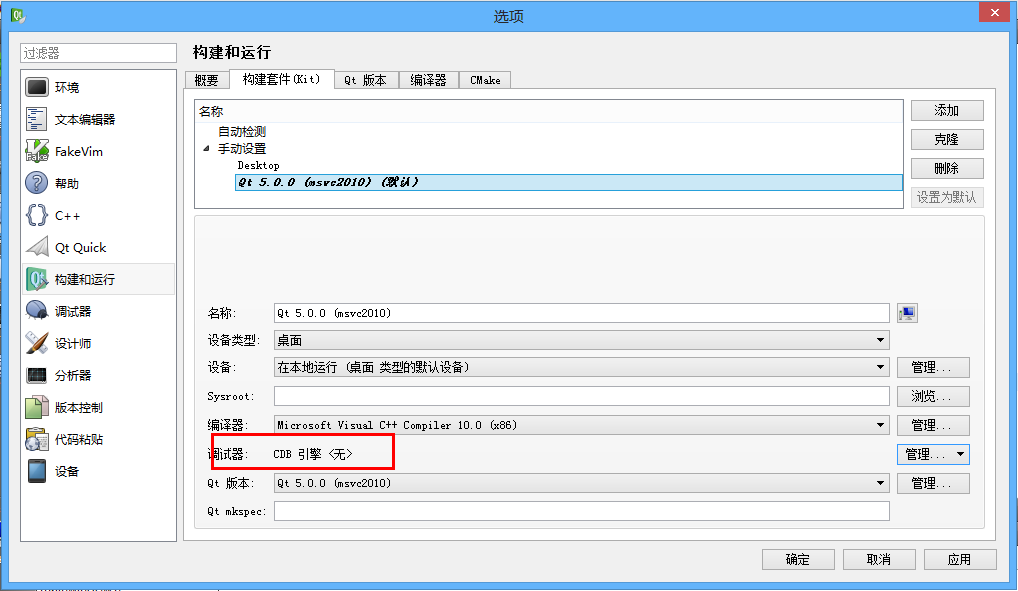Click the 应用 (Apply) button
The width and height of the screenshot is (1018, 591).
959,559
